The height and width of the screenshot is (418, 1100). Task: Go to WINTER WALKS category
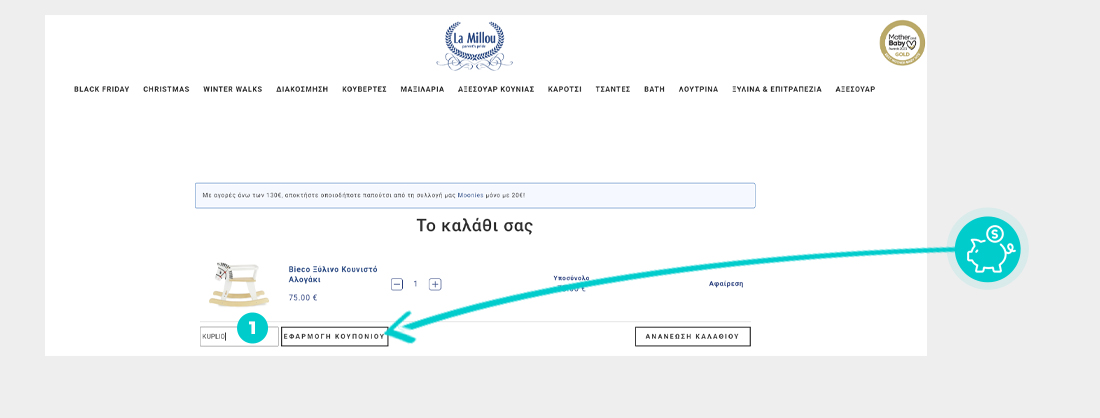(x=232, y=89)
